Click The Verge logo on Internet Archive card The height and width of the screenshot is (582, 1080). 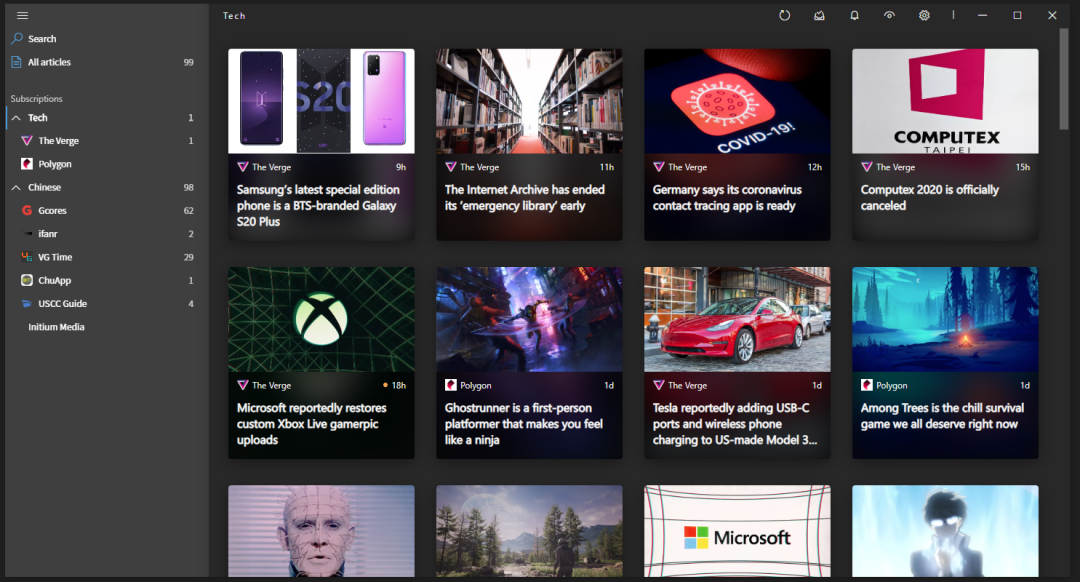click(450, 167)
